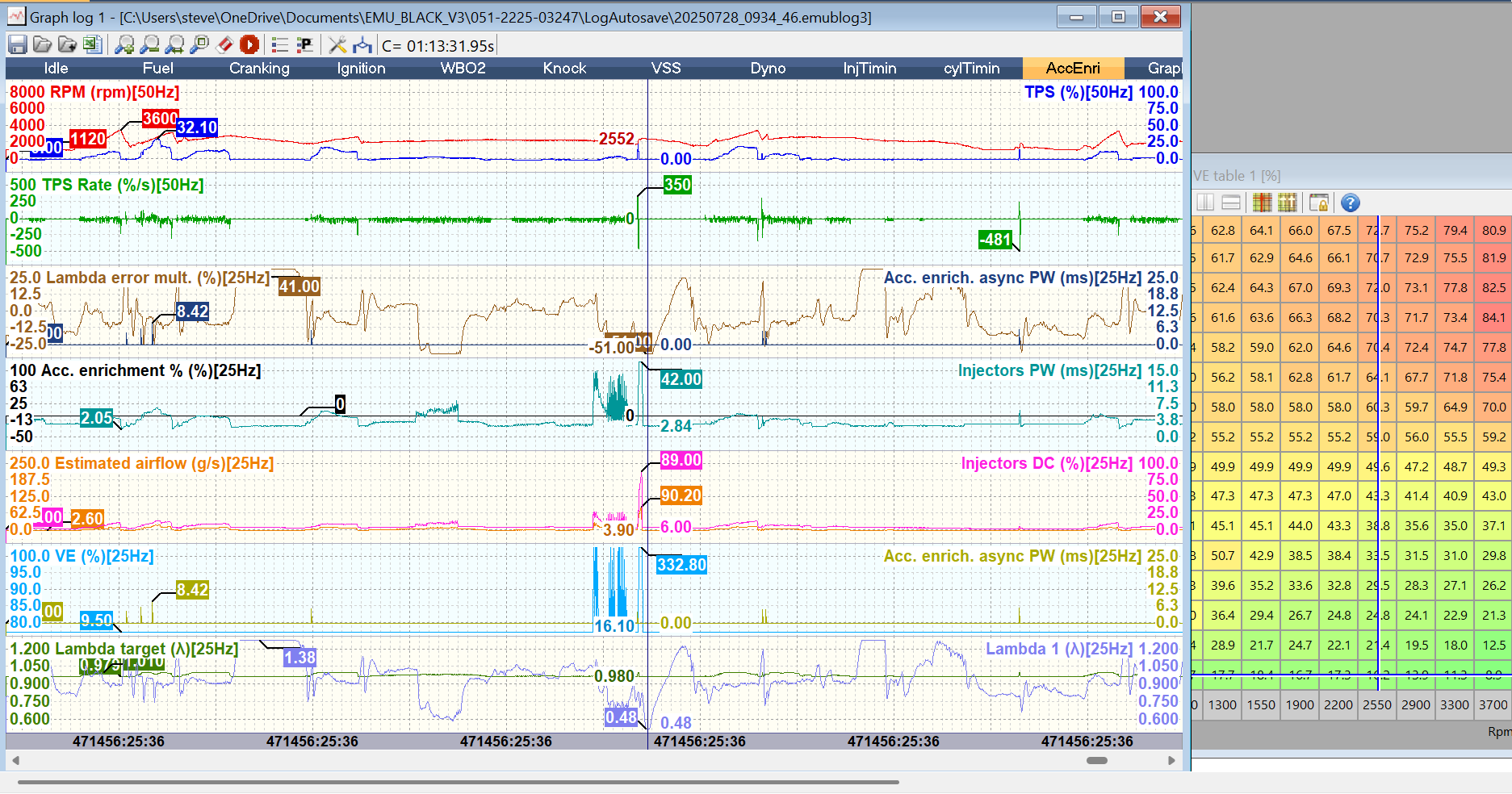Select VE table cell 50.7
Screen dimensions: 1512x794
click(x=1222, y=556)
